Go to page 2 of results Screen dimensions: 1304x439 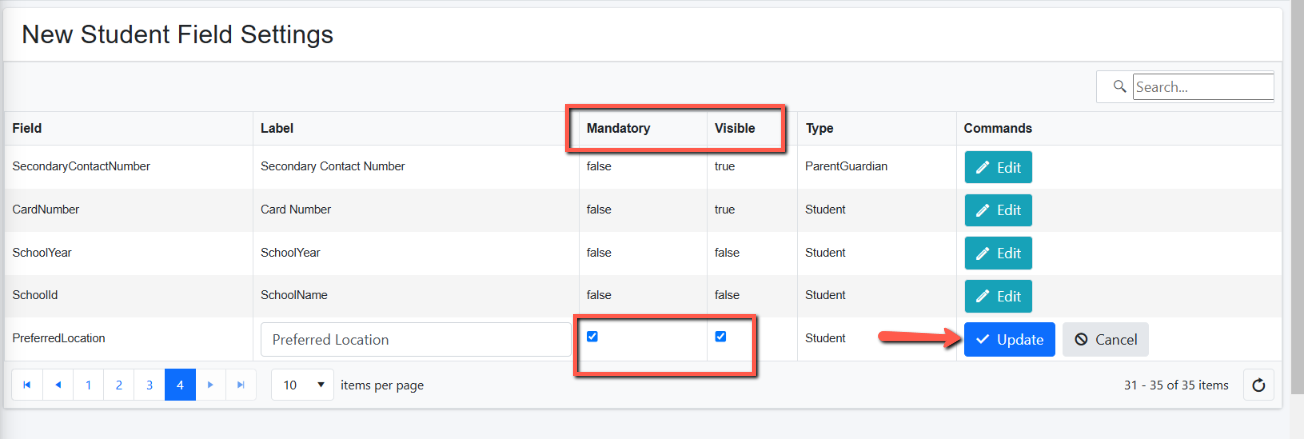pos(119,384)
